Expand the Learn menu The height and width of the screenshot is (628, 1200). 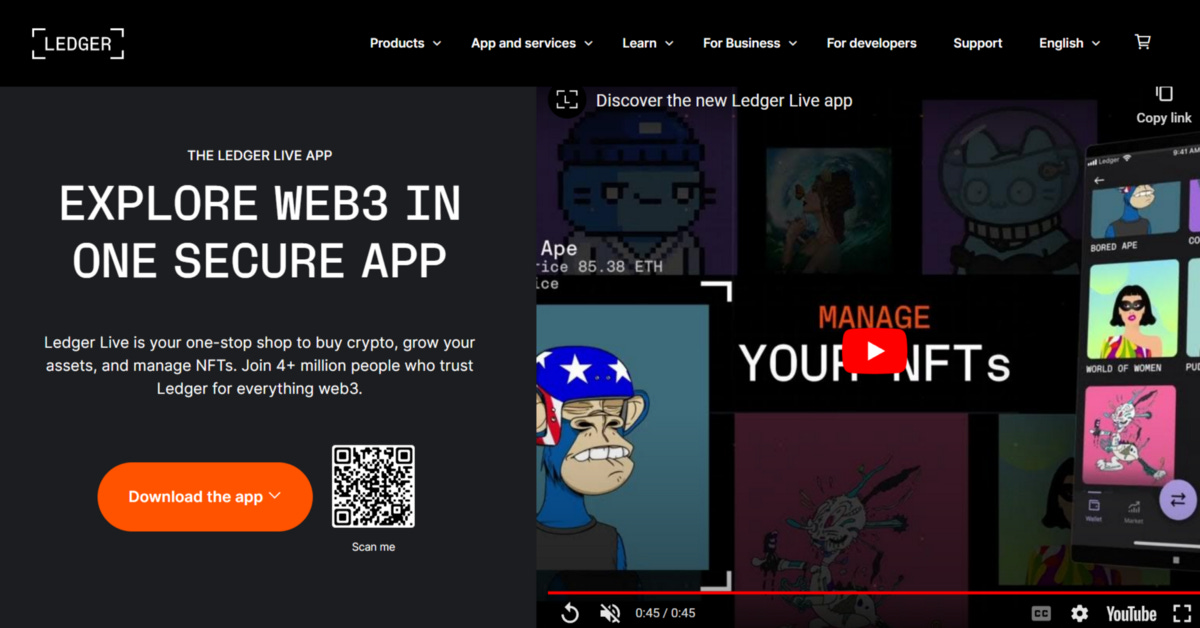pos(648,43)
